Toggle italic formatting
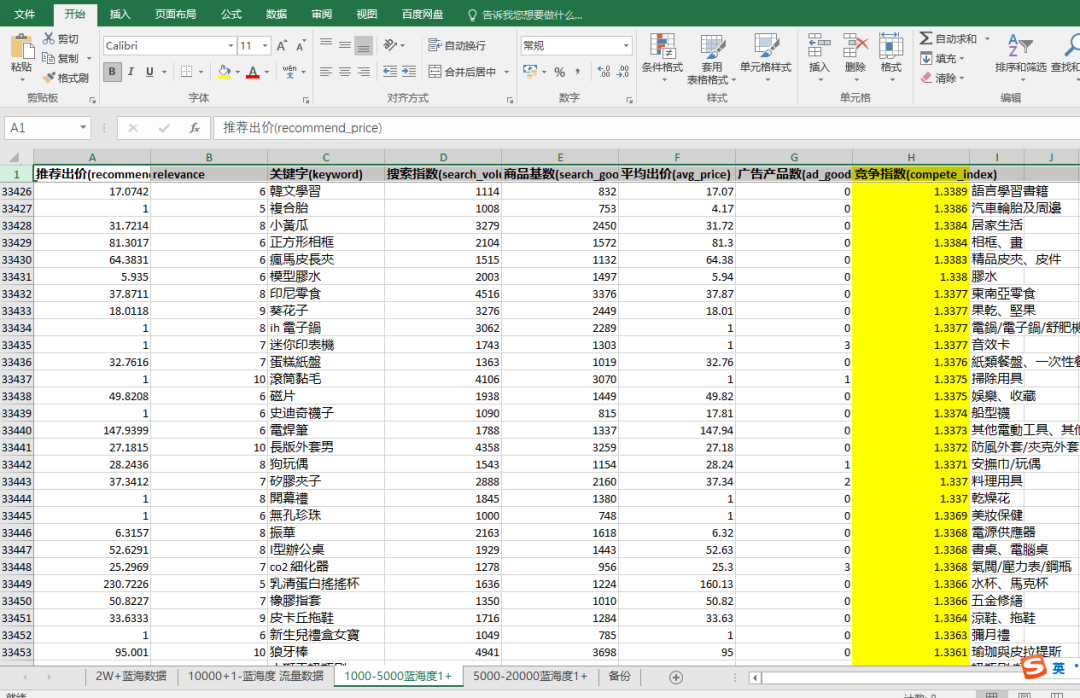The height and width of the screenshot is (698, 1080). (132, 72)
